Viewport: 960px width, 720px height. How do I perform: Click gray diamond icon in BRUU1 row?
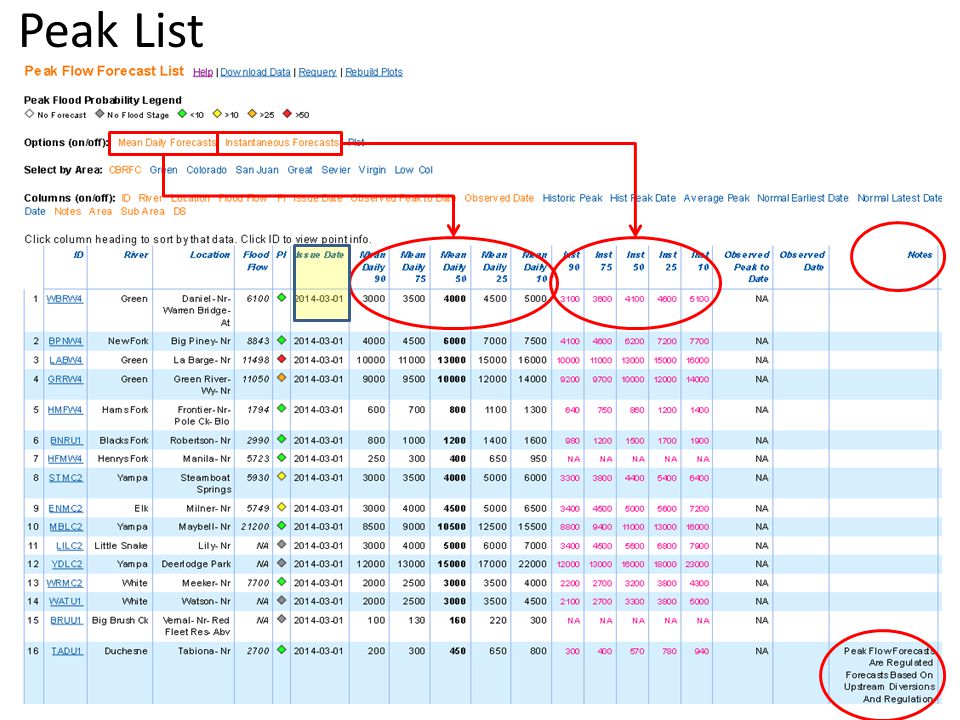pyautogui.click(x=282, y=619)
